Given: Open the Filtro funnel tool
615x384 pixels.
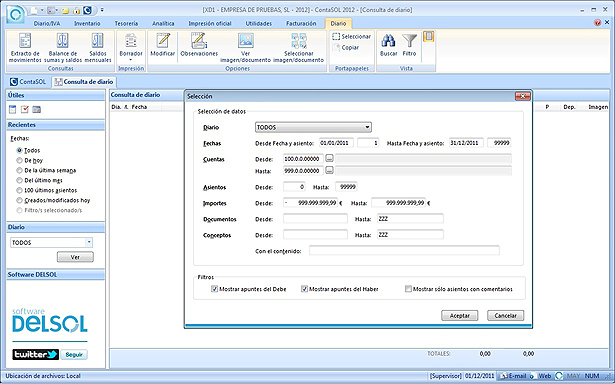Looking at the screenshot, I should pyautogui.click(x=409, y=45).
